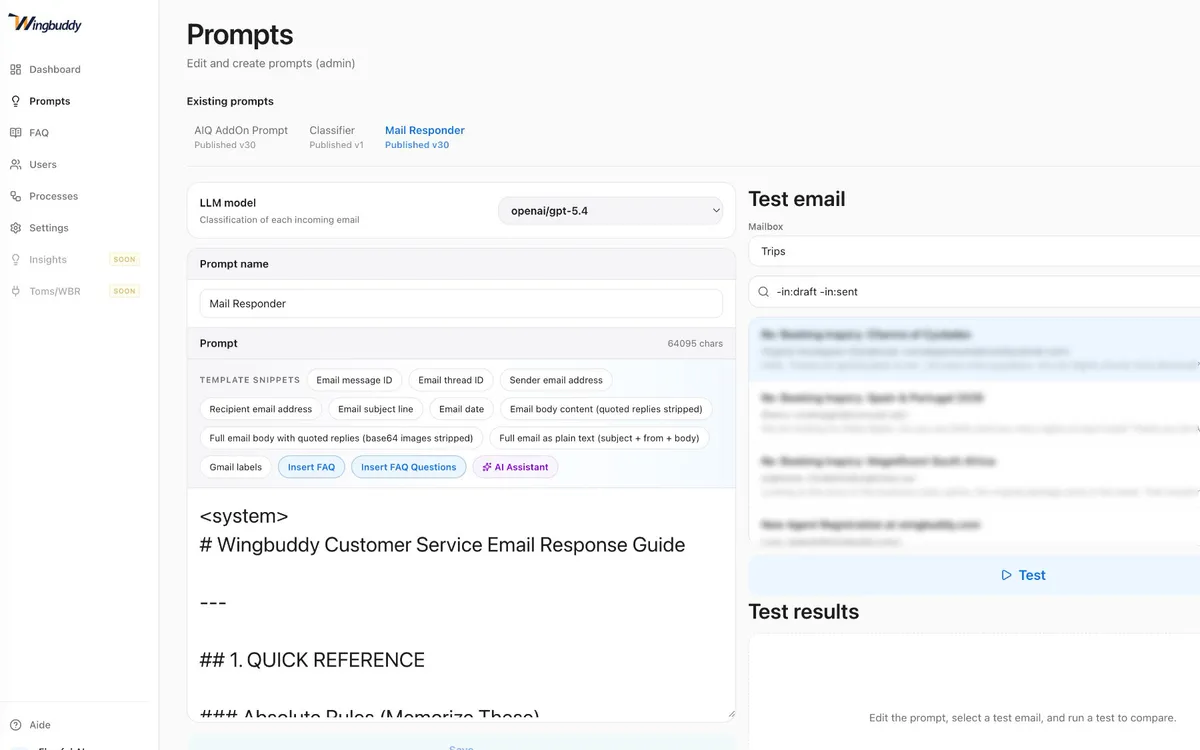Screen dimensions: 1200x750
Task: Select the Mail Responder prompt tab
Action: point(425,137)
